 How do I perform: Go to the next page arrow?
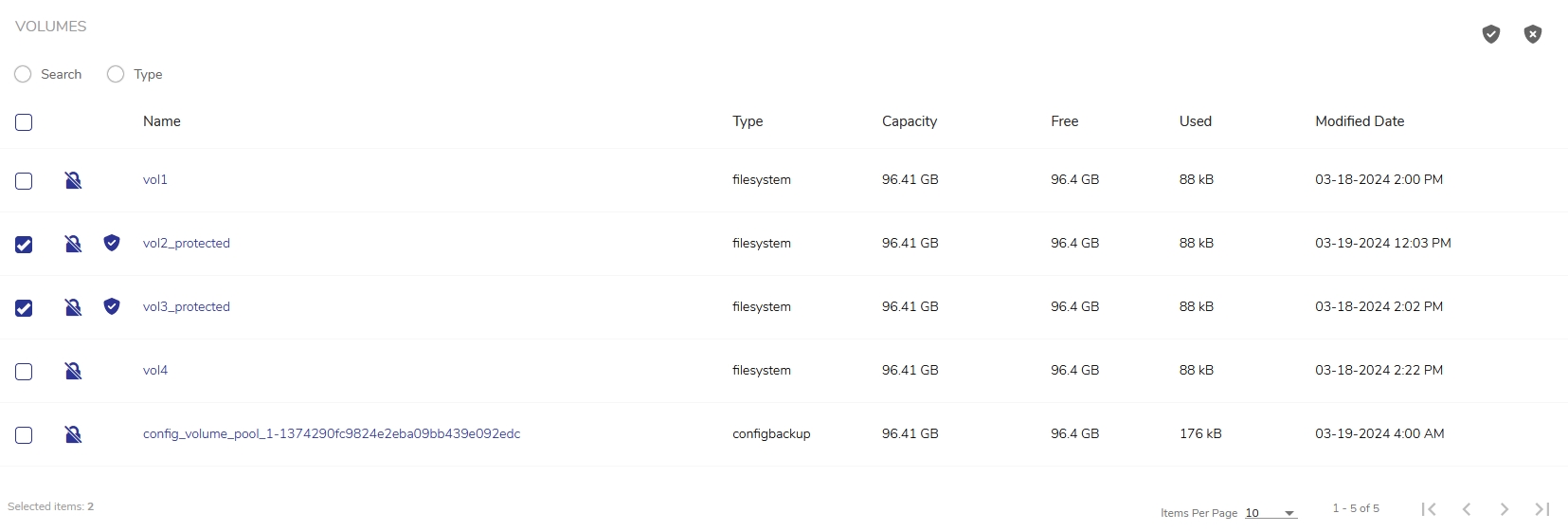pos(1504,509)
